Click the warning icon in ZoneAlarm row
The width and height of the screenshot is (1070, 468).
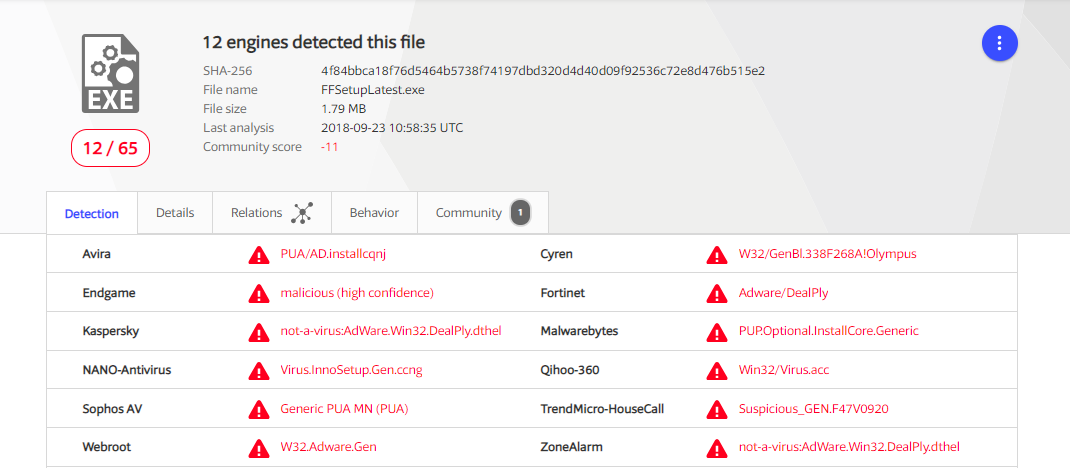[x=717, y=448]
